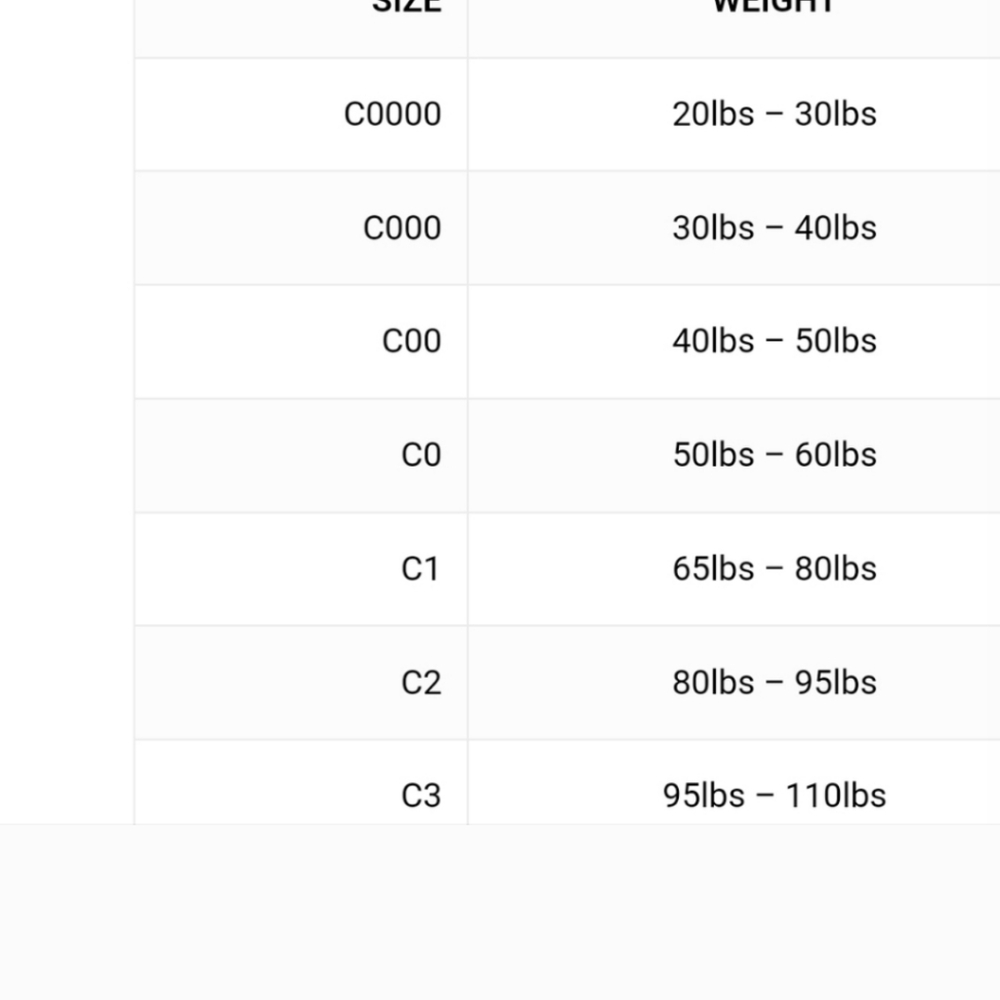
Task: Select the 50lbs – 60lbs weight range
Action: pyautogui.click(x=774, y=455)
